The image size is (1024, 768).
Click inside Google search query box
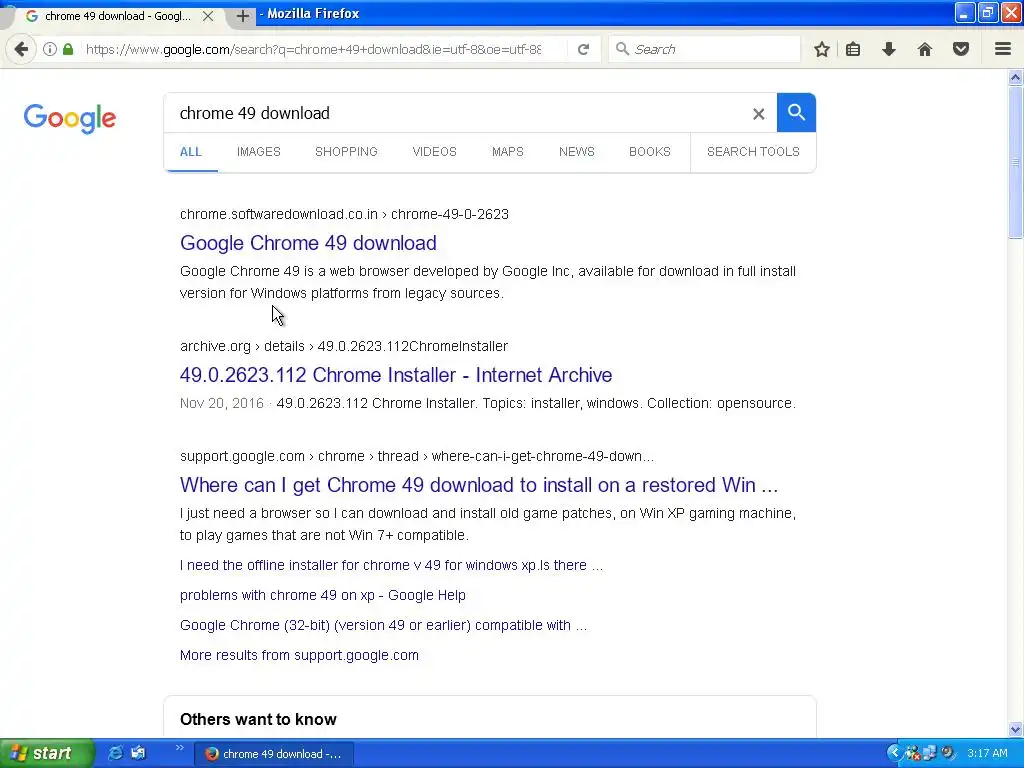pyautogui.click(x=457, y=113)
